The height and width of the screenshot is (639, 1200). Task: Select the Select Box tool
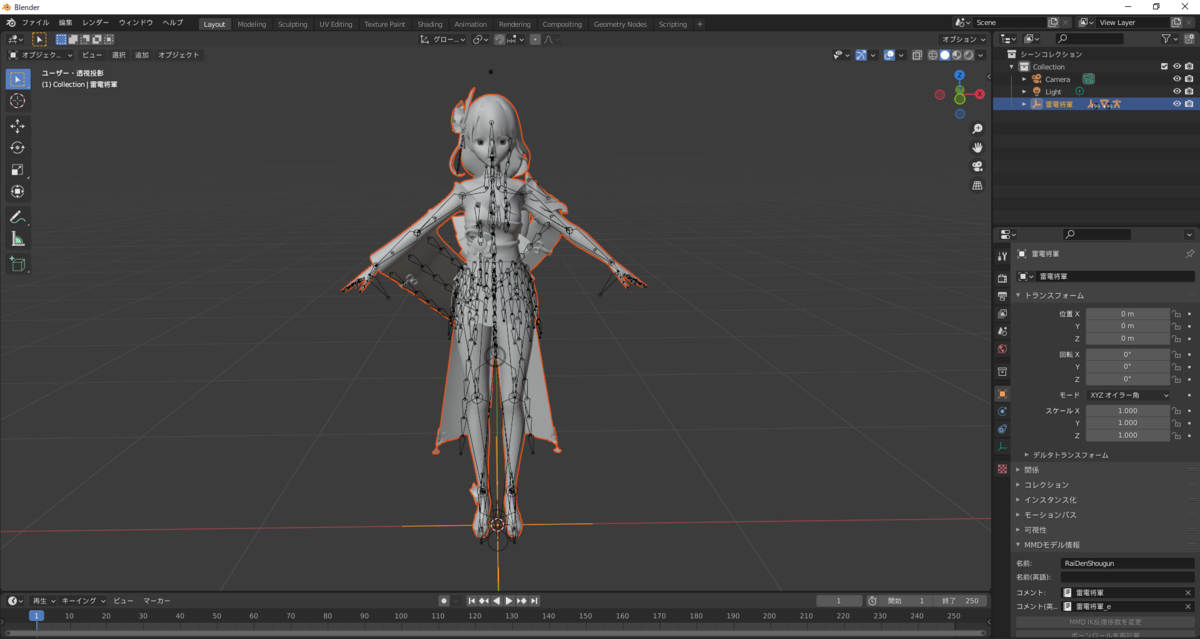pos(17,79)
